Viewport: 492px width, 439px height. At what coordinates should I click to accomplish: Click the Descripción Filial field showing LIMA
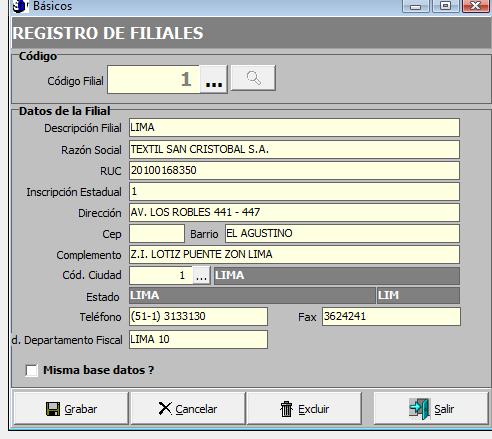coord(294,127)
